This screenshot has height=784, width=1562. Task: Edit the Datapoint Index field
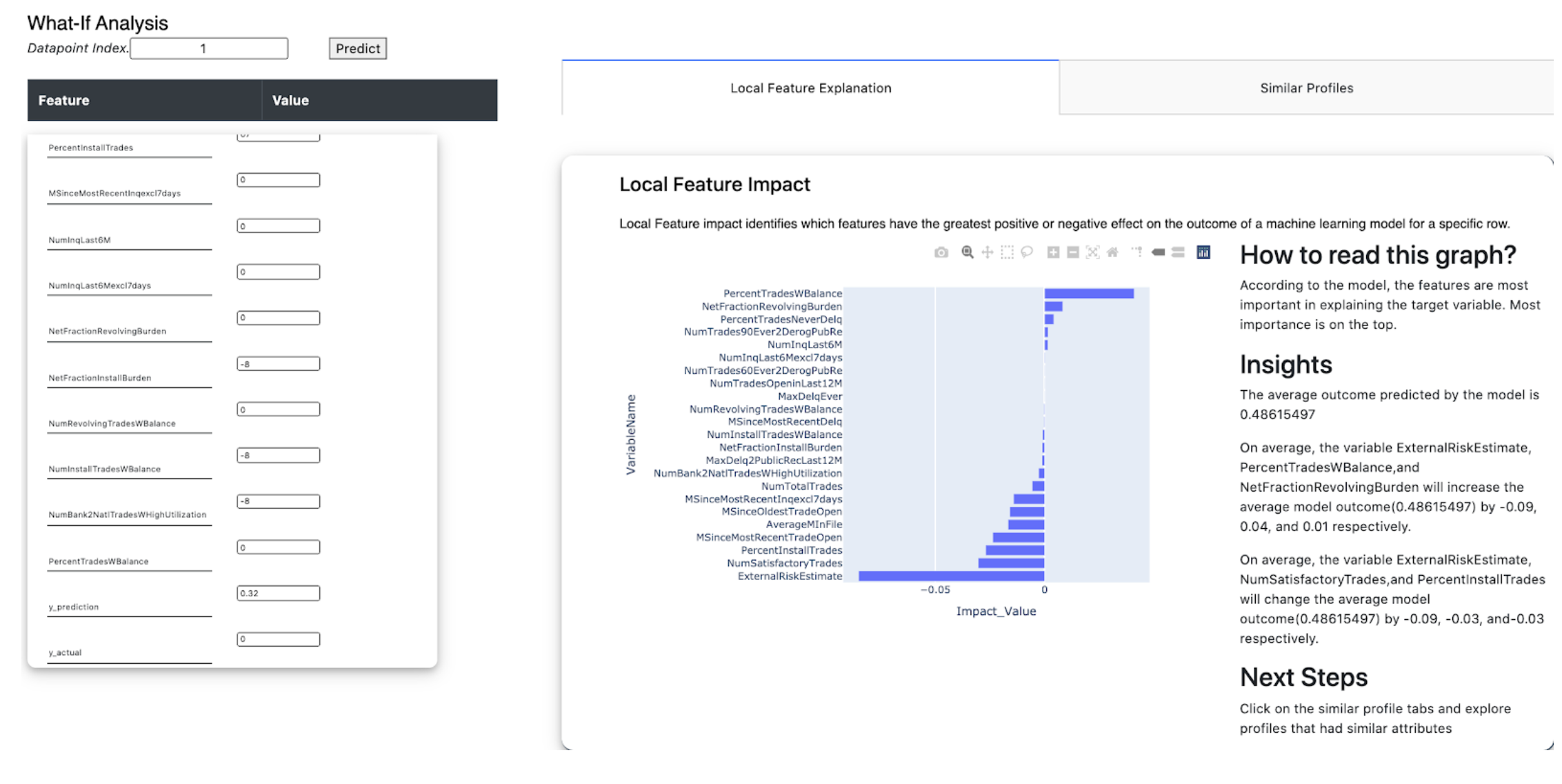coord(209,49)
